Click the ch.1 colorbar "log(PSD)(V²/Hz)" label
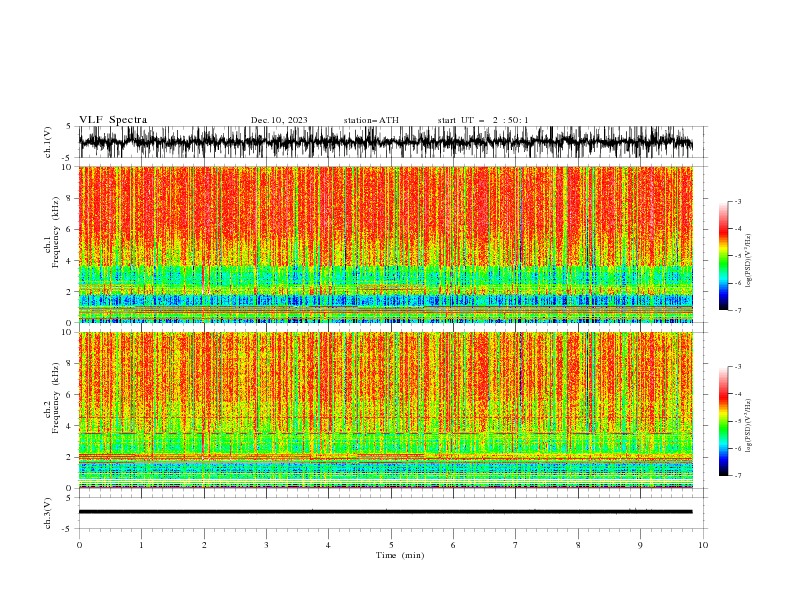This screenshot has width=792, height=612. point(749,261)
